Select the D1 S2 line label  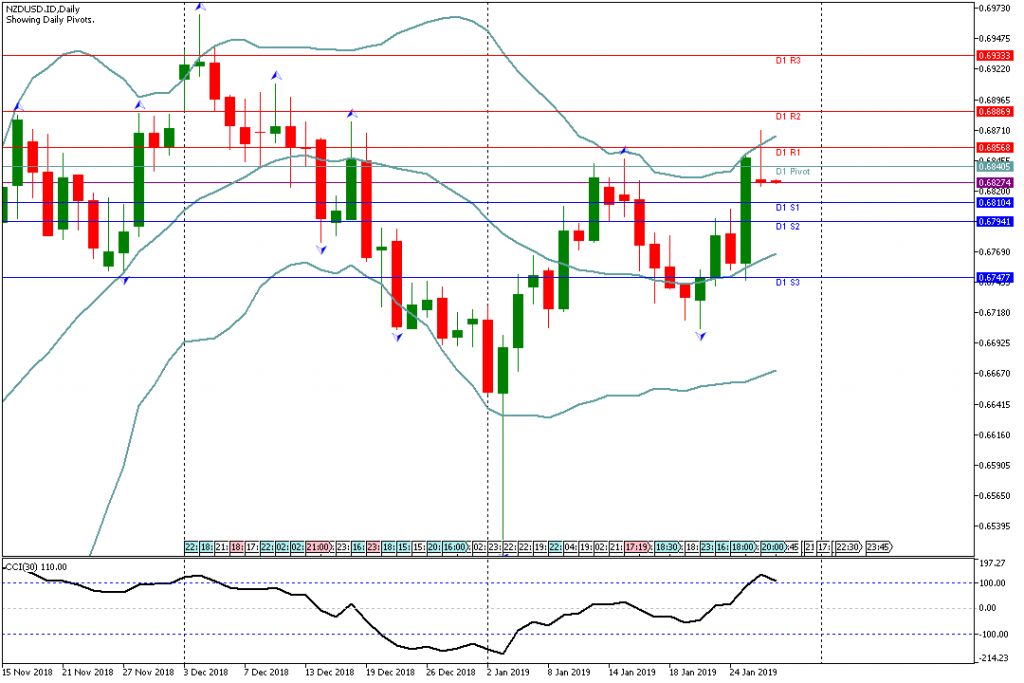tap(788, 227)
